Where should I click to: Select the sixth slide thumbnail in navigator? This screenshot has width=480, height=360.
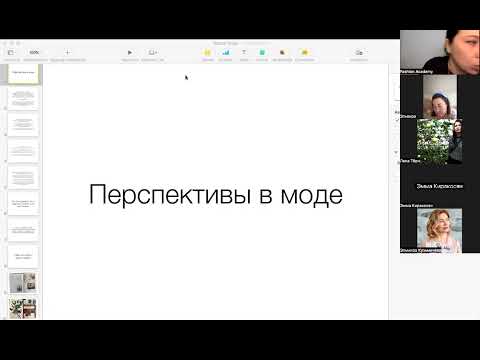23,203
